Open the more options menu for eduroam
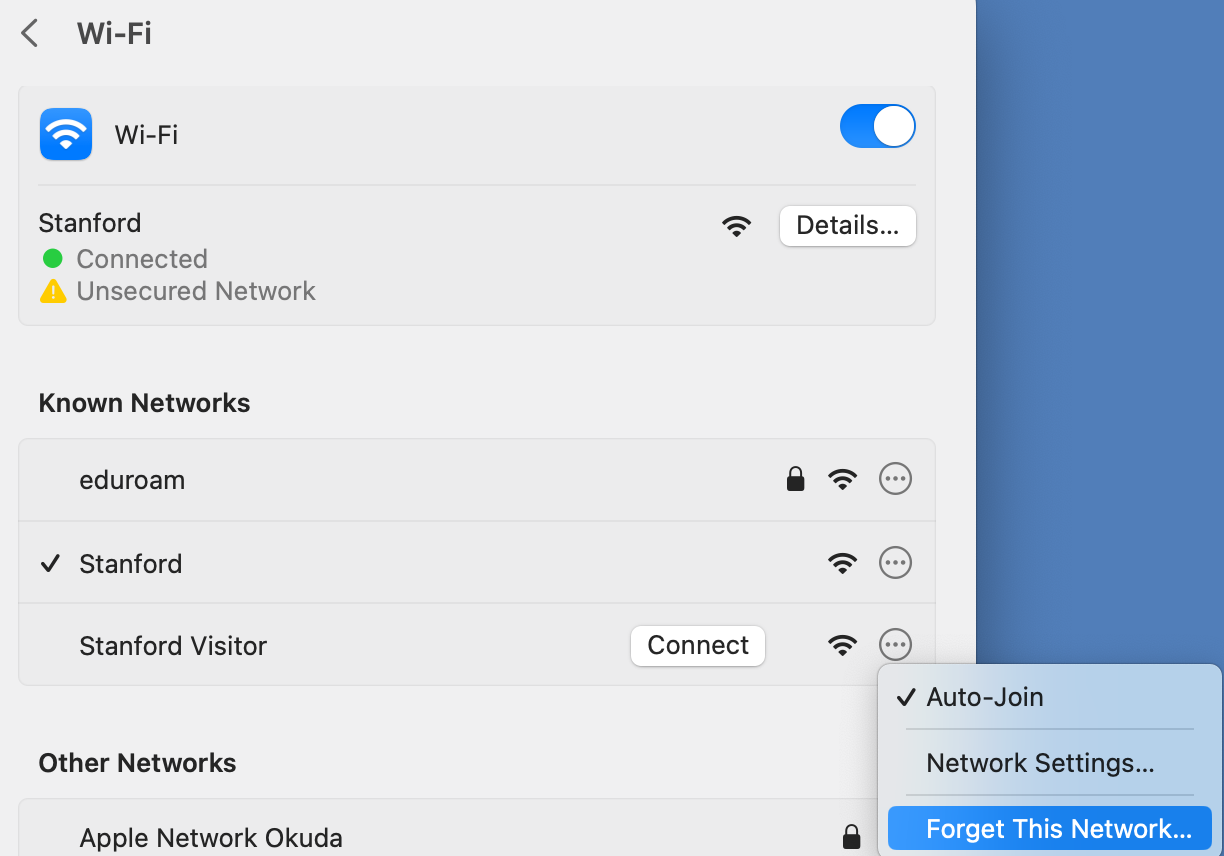This screenshot has width=1224, height=856. click(x=894, y=480)
